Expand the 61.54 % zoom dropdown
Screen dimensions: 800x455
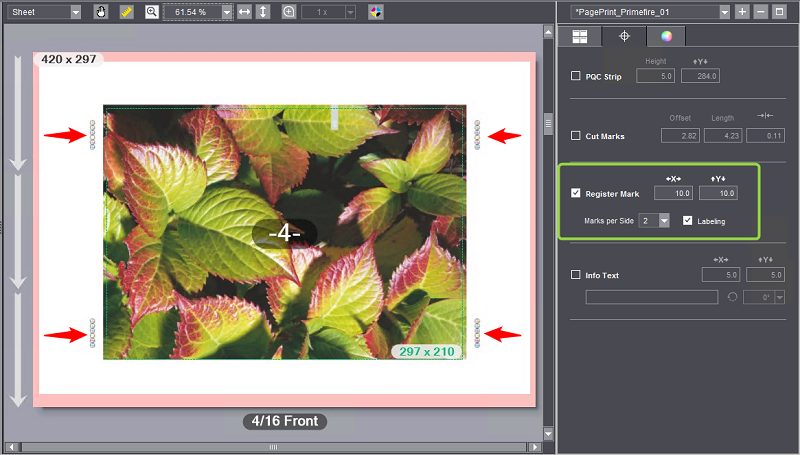pos(227,12)
